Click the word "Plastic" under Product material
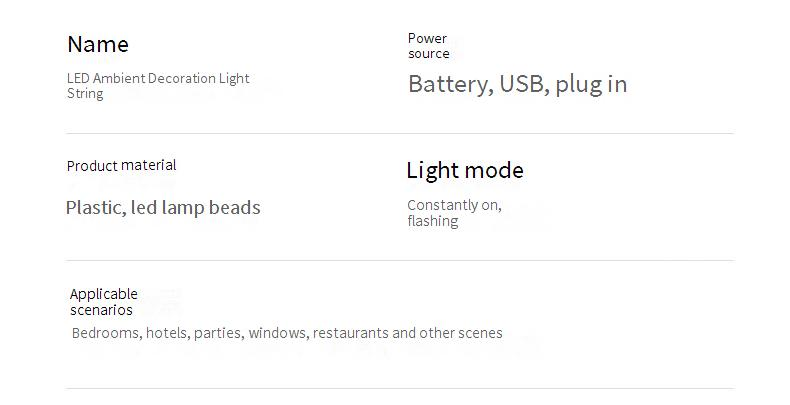 (94, 208)
